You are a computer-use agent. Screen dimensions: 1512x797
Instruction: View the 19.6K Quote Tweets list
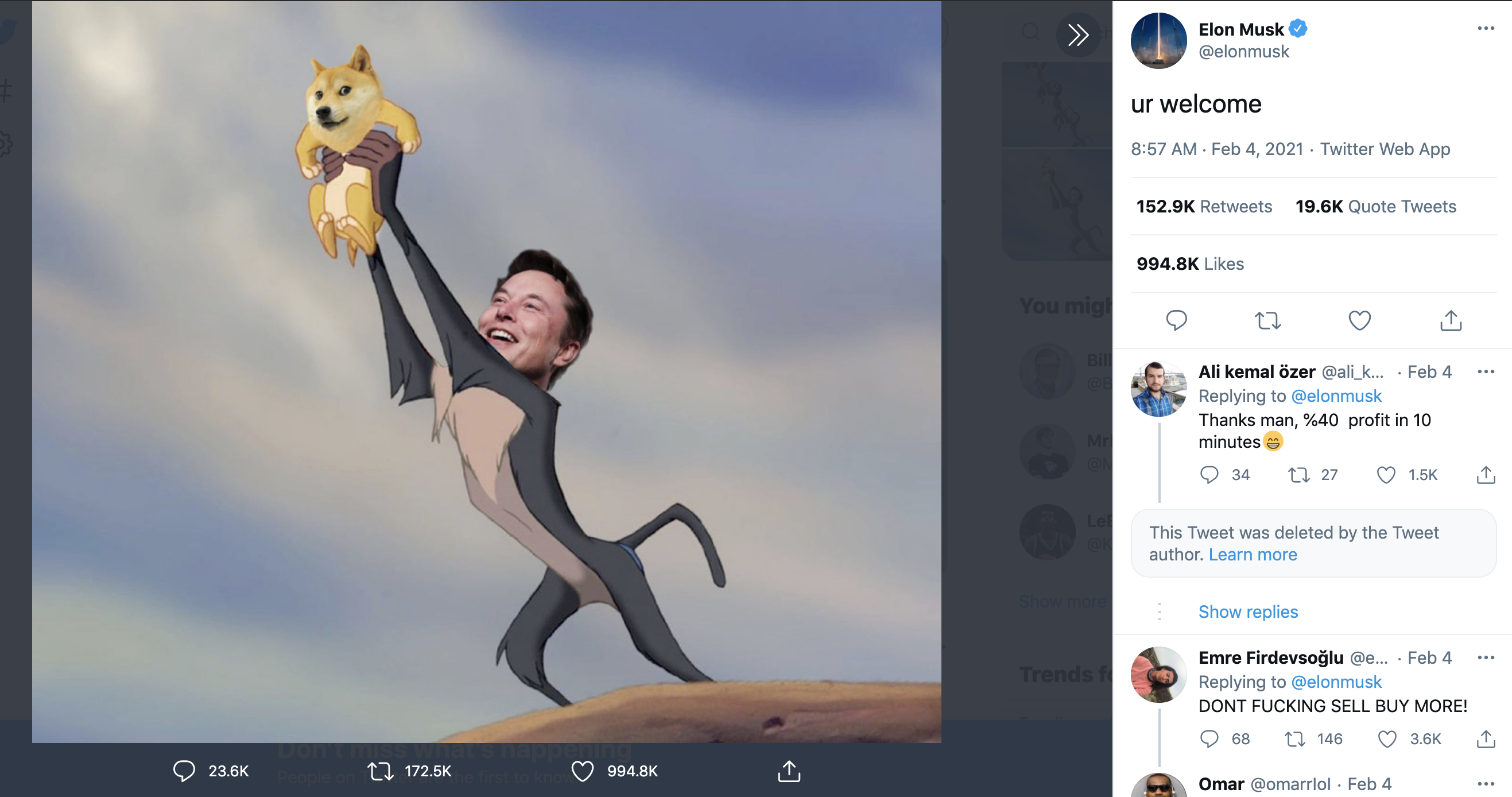tap(1375, 206)
